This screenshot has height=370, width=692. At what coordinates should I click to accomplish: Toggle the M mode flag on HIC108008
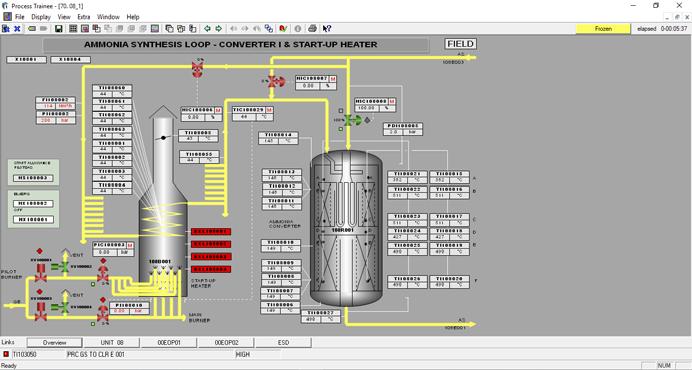391,101
